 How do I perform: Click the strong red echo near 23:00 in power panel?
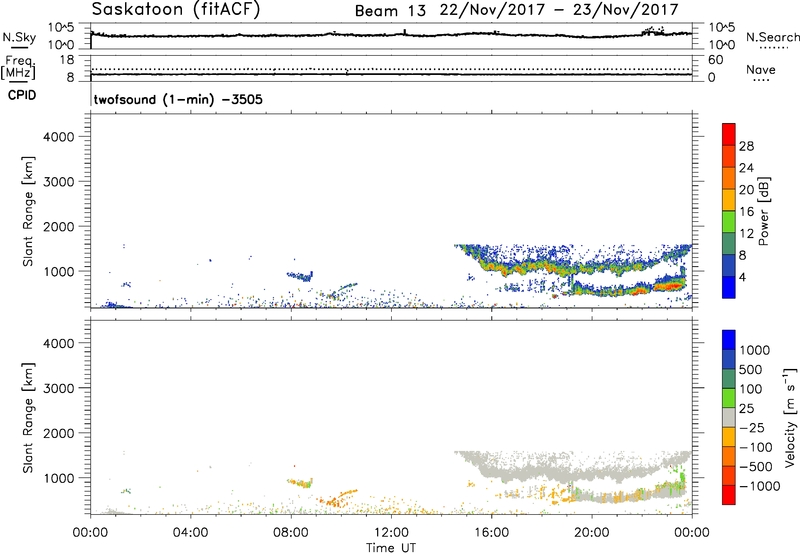pos(671,286)
